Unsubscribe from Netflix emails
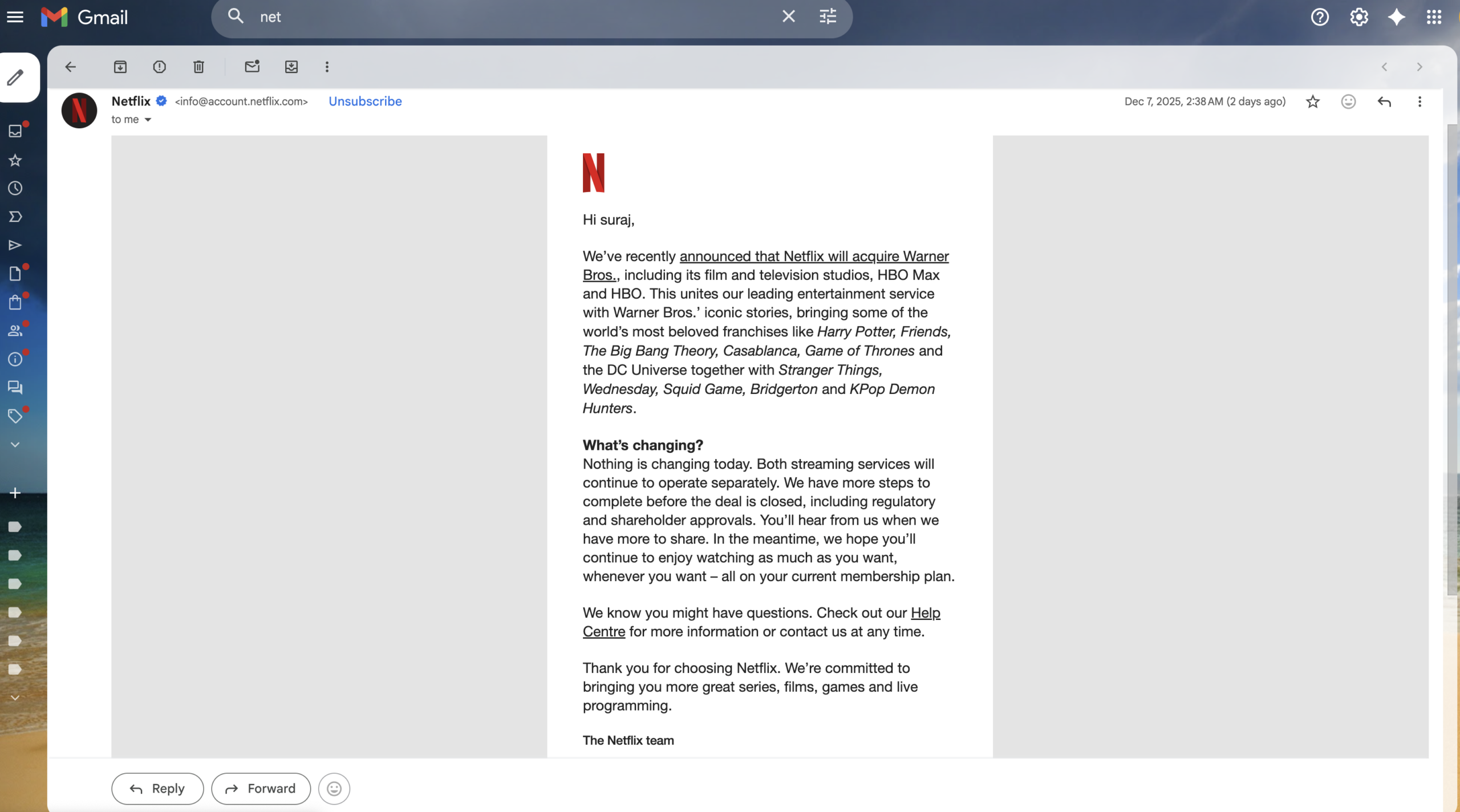Screen dimensions: 1460x812 tap(365, 101)
